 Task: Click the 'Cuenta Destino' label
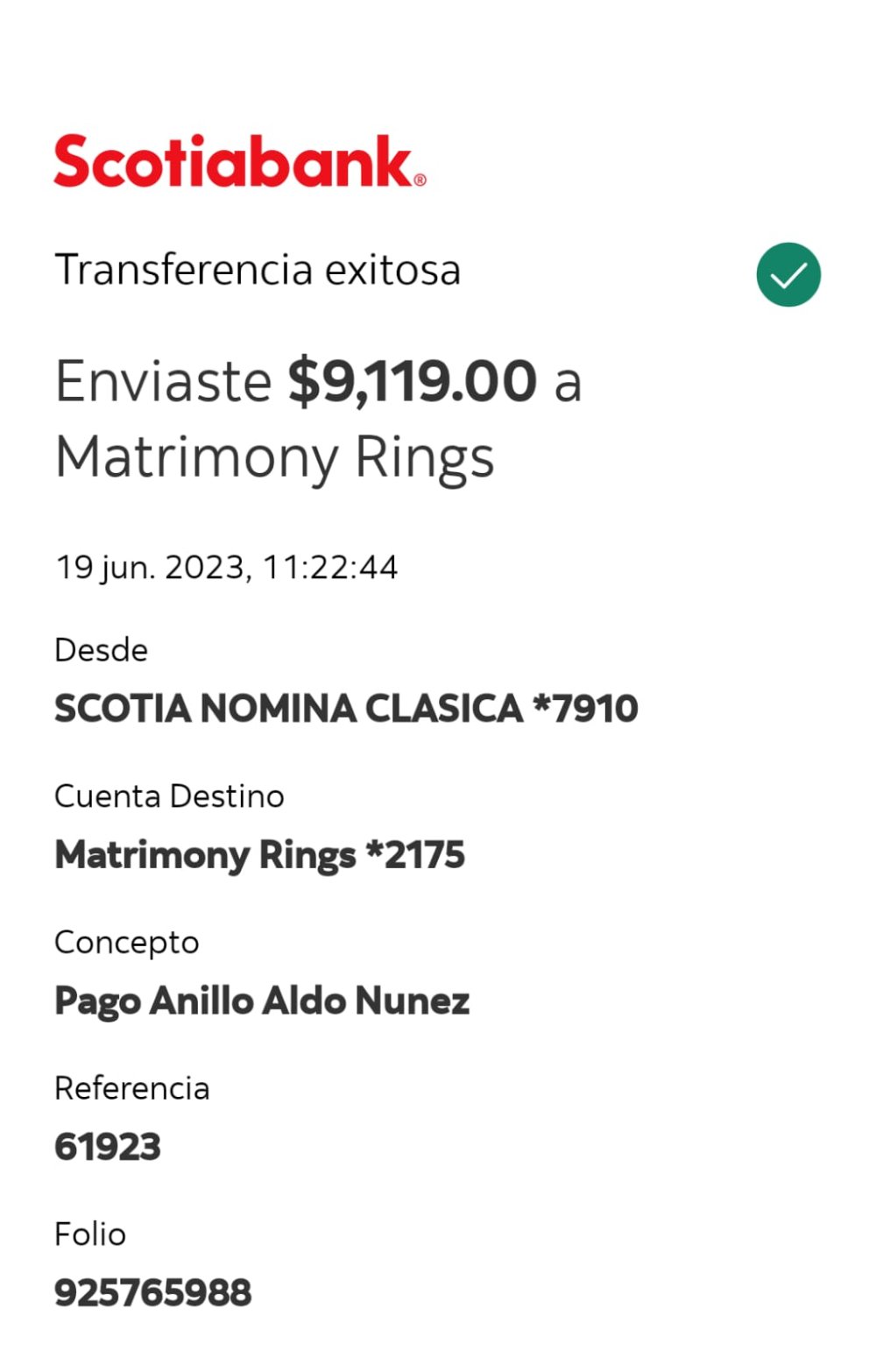(169, 796)
